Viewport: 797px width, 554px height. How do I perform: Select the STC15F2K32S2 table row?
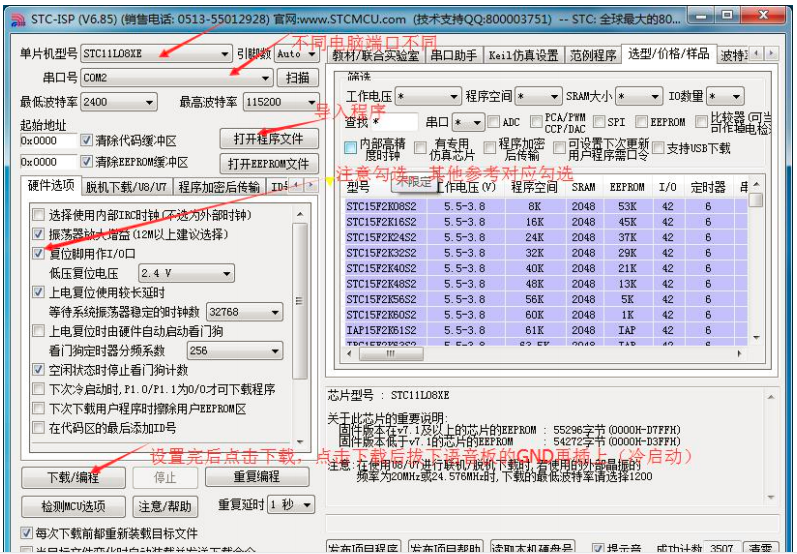(546, 253)
